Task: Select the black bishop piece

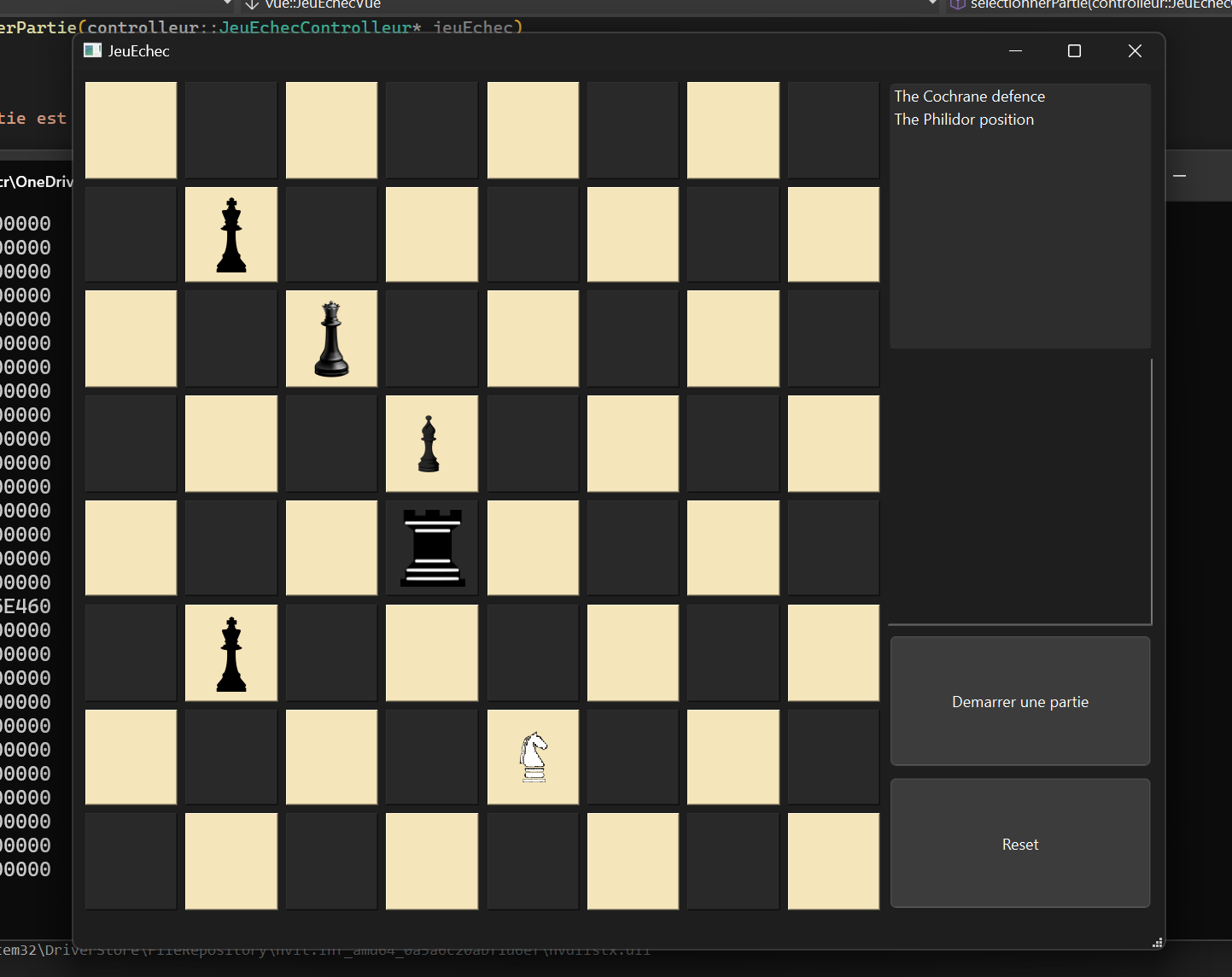Action: click(x=431, y=443)
